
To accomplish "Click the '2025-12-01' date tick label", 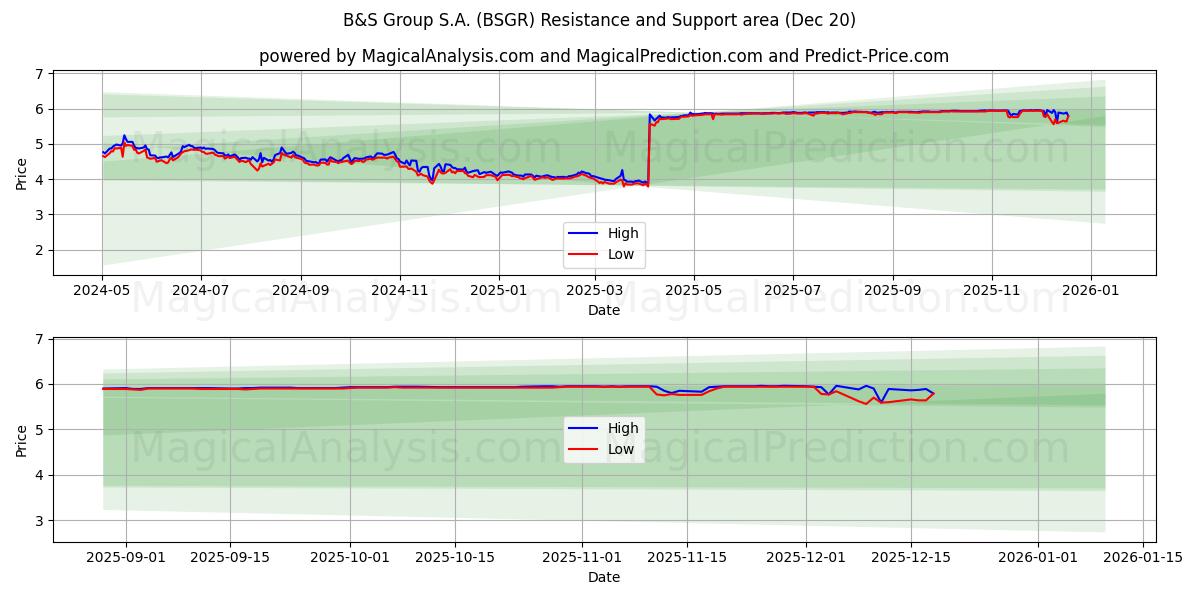I will click(x=806, y=559).
